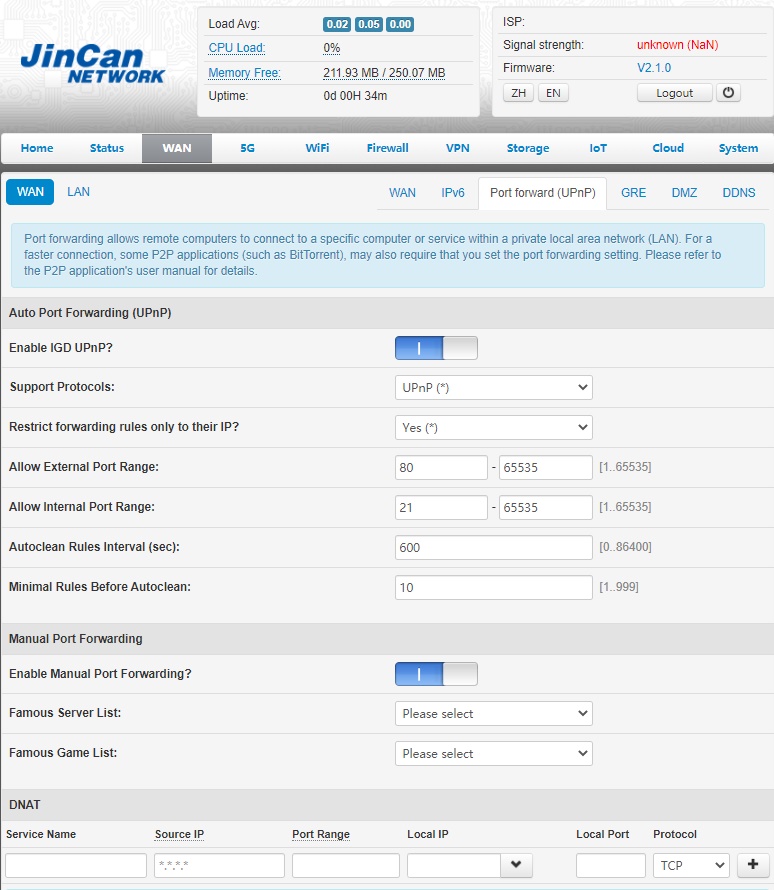The image size is (774, 890).
Task: Go to the Firewall menu tab
Action: pos(387,148)
